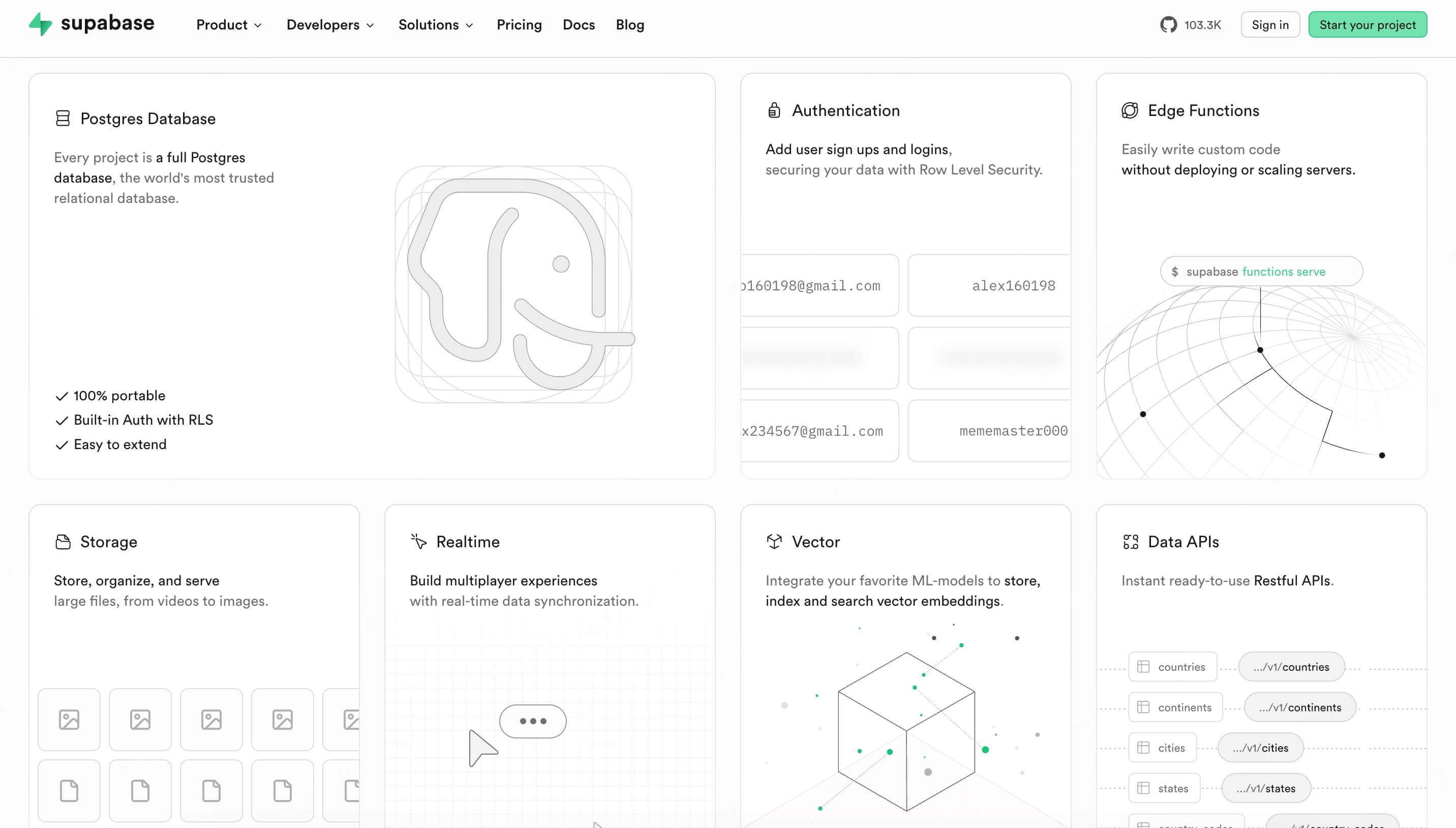The height and width of the screenshot is (828, 1456).
Task: Click the supabase functions serve command box
Action: click(1261, 271)
